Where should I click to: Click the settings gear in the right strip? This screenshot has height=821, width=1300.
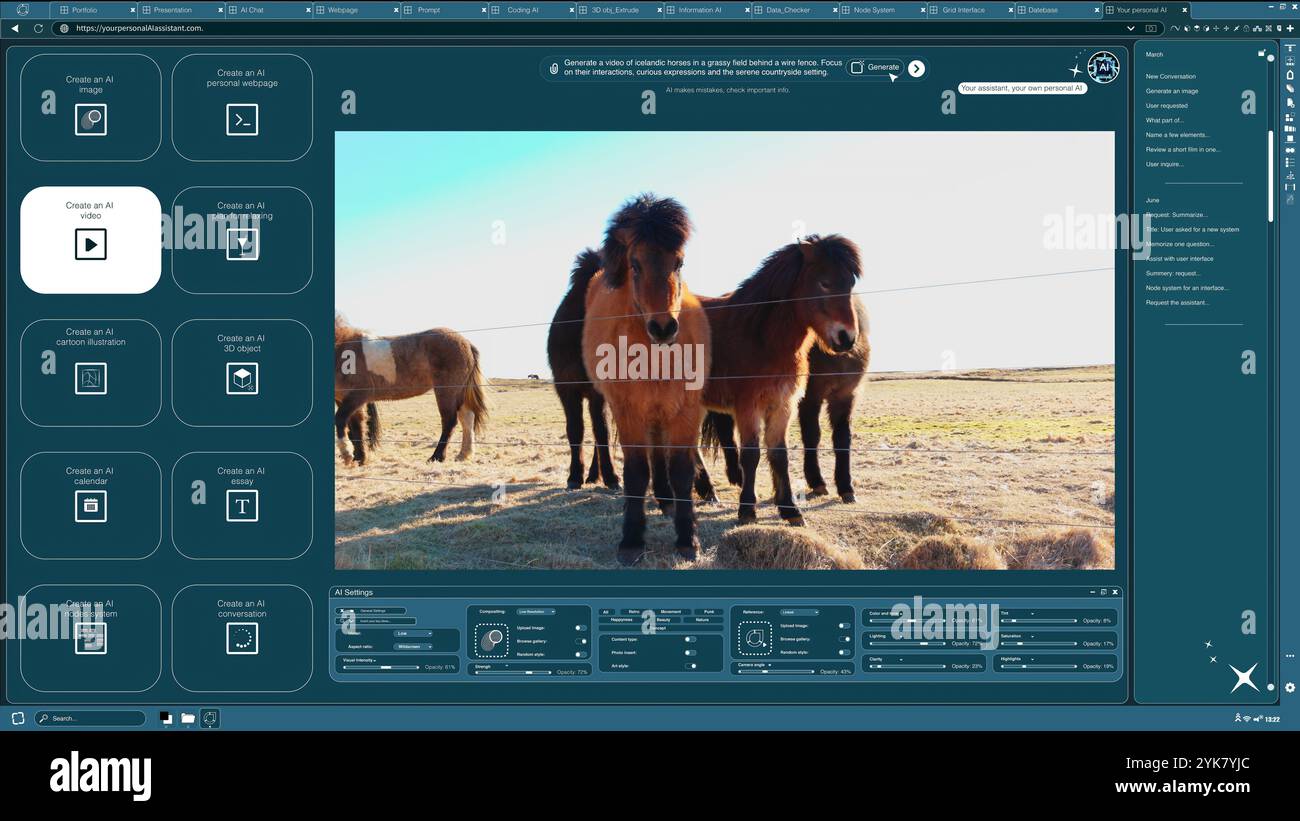[1290, 687]
